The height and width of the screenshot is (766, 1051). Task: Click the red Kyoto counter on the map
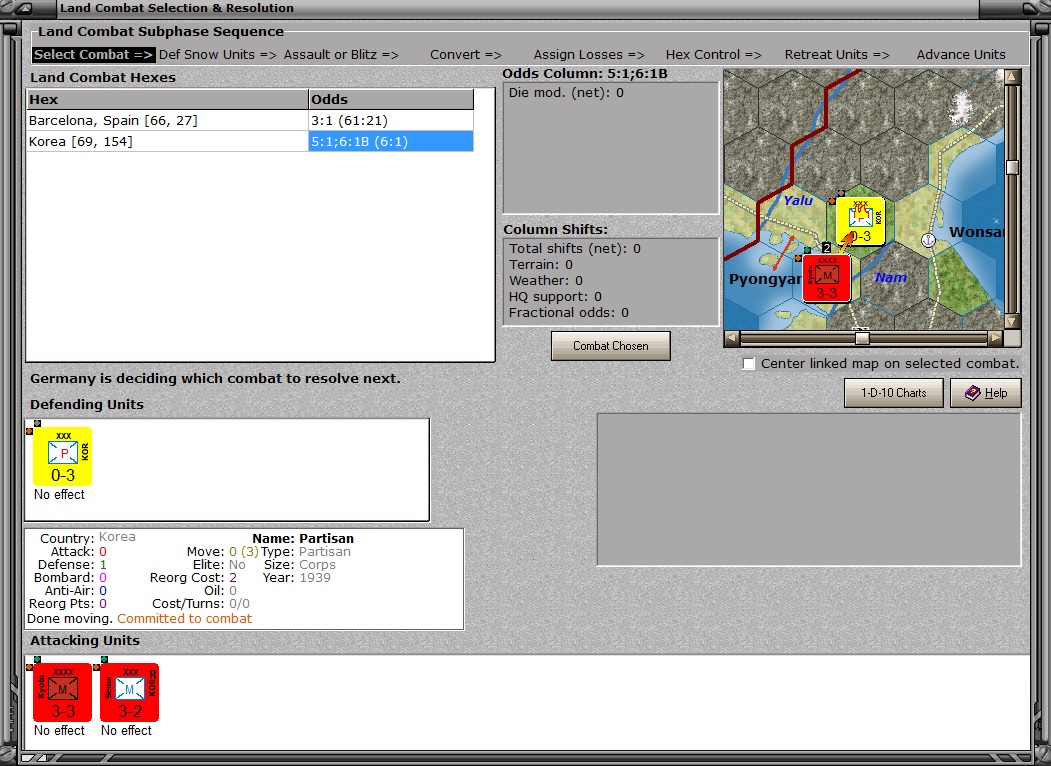click(826, 278)
